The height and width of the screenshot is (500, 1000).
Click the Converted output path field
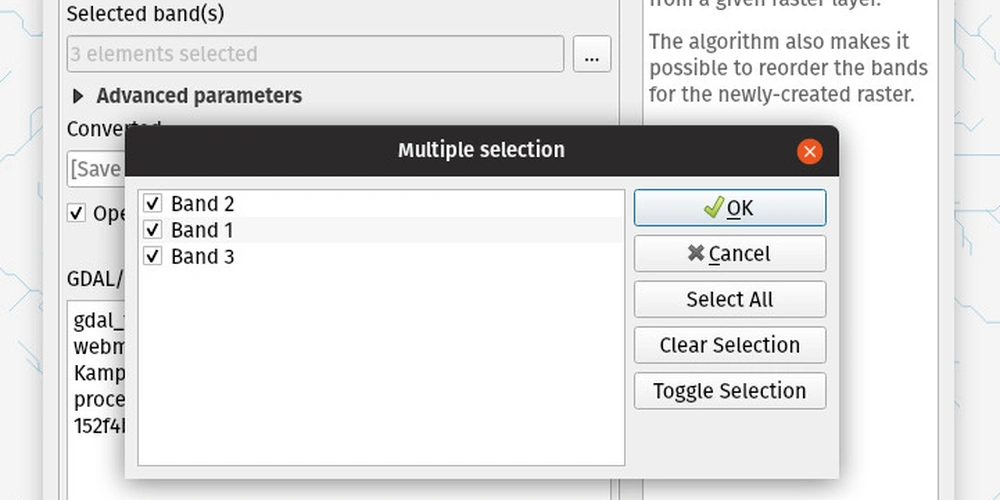pos(96,169)
